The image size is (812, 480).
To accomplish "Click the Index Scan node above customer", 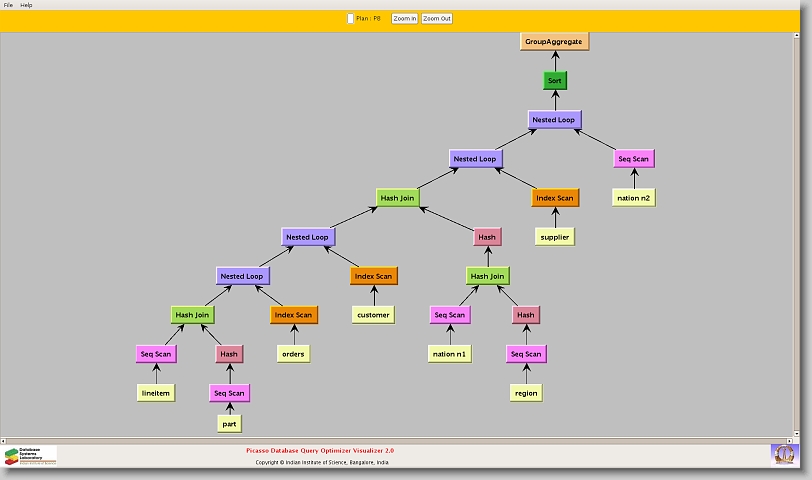I will click(374, 276).
